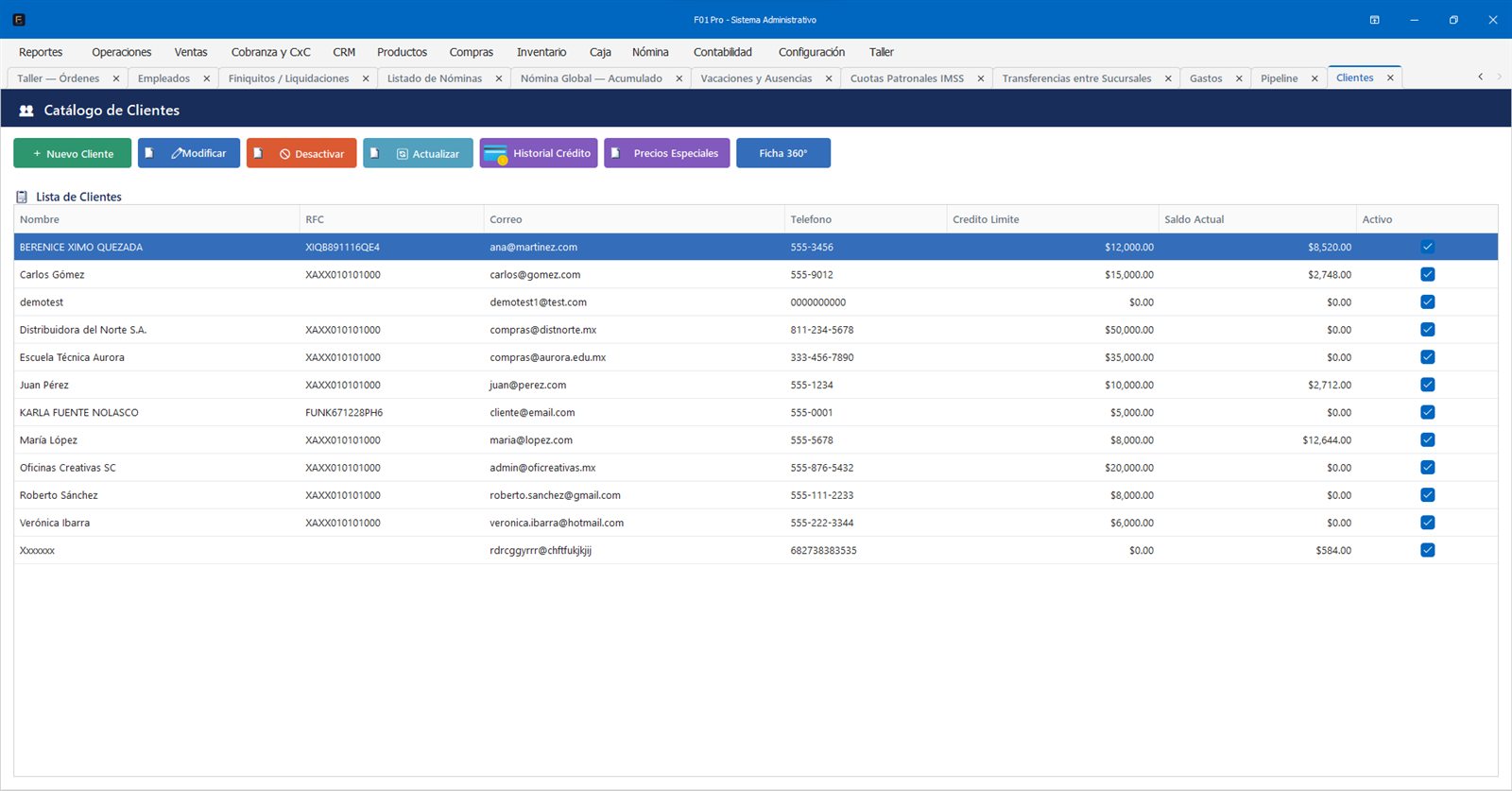Viewport: 1512px width, 791px height.
Task: Click the Lista de Clientes list icon
Action: [22, 197]
